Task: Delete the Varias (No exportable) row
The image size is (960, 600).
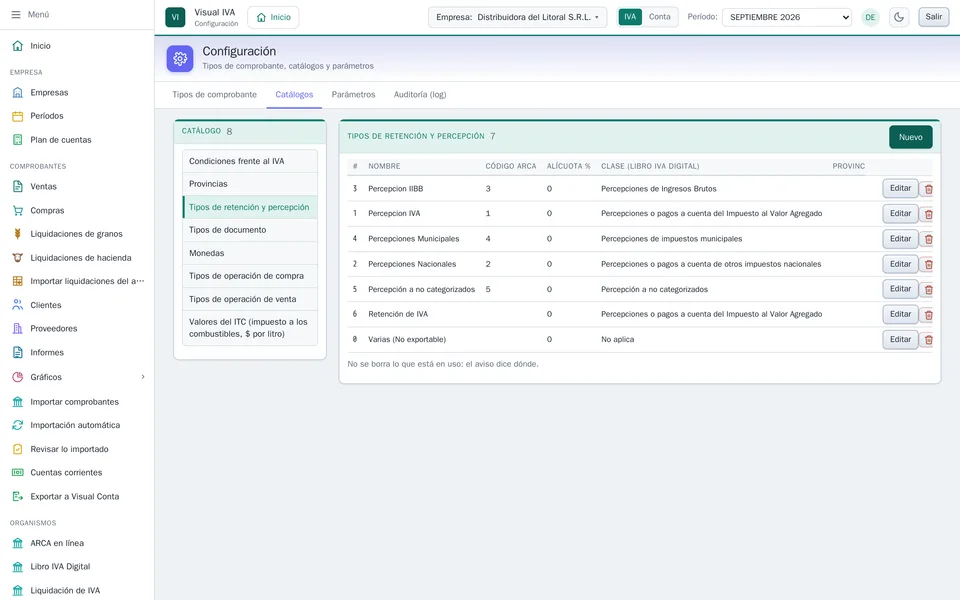Action: pos(928,340)
